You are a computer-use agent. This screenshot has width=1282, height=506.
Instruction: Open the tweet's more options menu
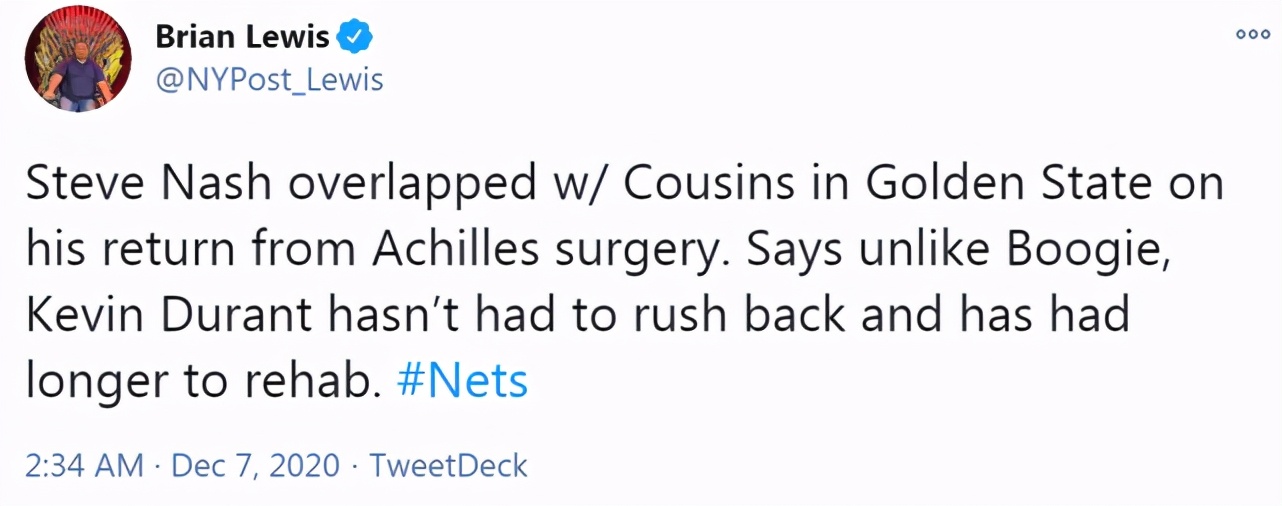[1253, 33]
